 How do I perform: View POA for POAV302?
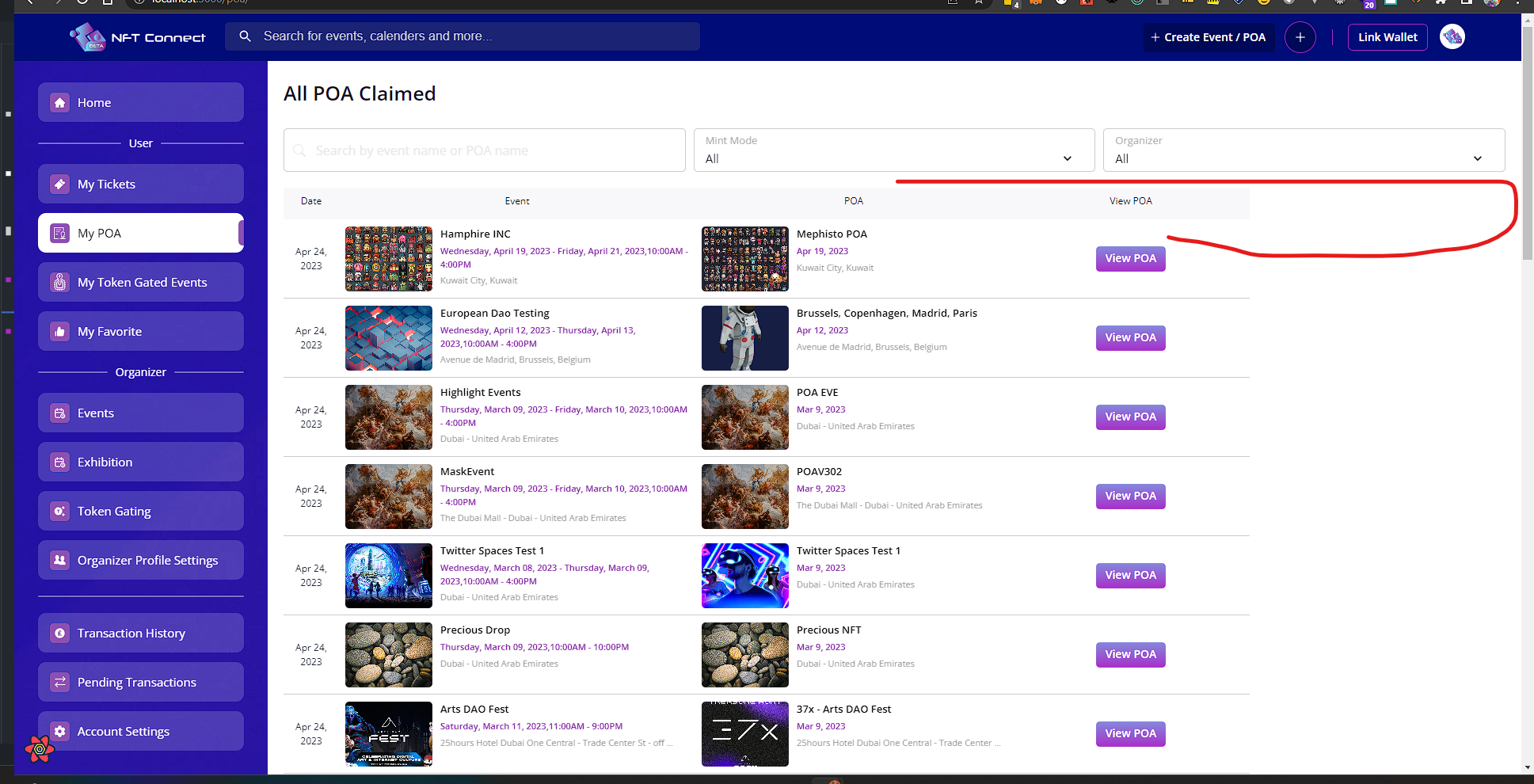coord(1131,496)
